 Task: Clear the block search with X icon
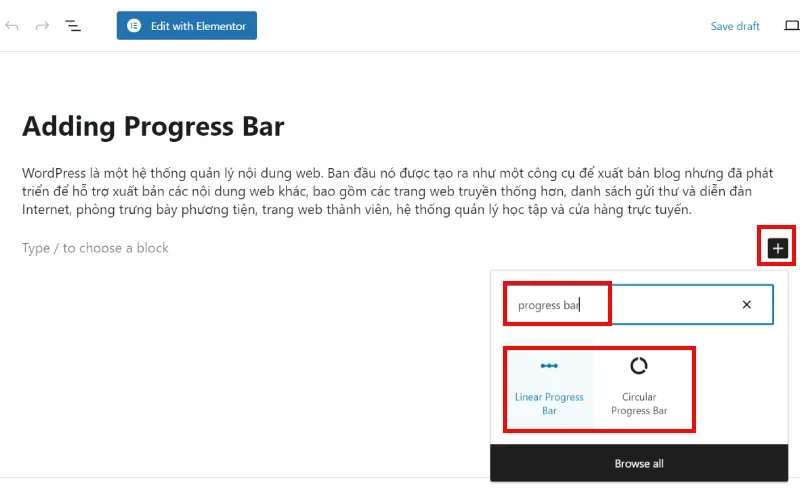[746, 305]
